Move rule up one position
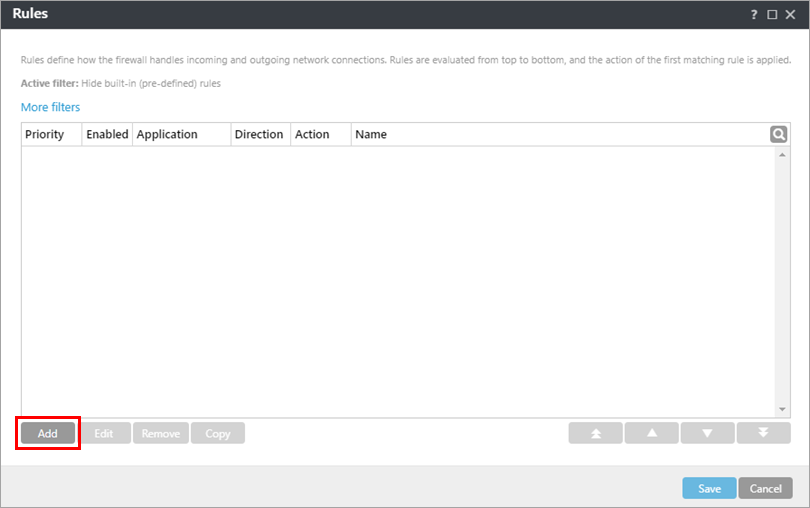The width and height of the screenshot is (810, 508). pyautogui.click(x=651, y=433)
